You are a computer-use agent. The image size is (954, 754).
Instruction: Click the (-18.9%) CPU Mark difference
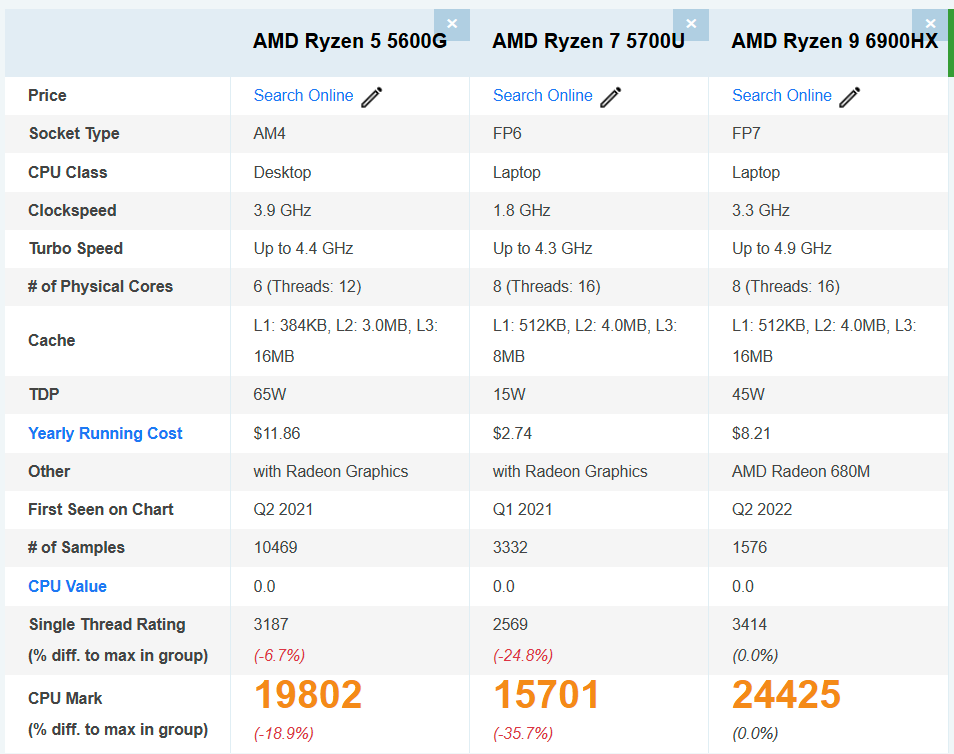click(284, 733)
